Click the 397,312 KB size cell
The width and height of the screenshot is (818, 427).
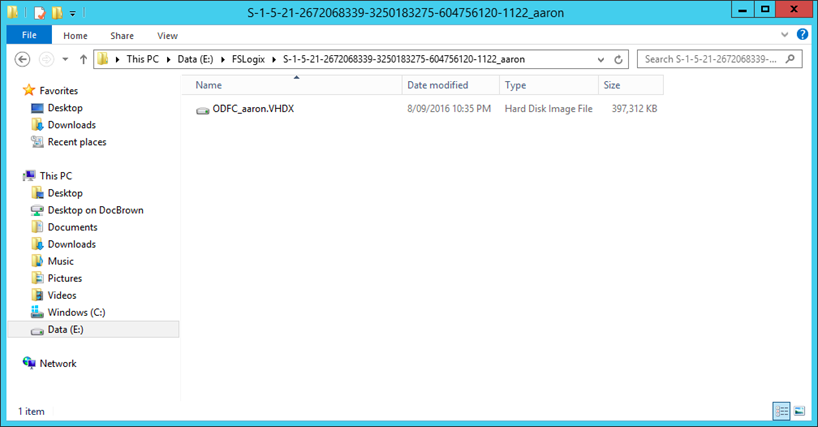(x=634, y=108)
